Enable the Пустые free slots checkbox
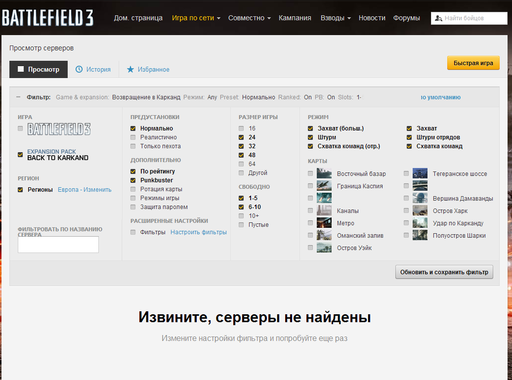 coord(241,225)
